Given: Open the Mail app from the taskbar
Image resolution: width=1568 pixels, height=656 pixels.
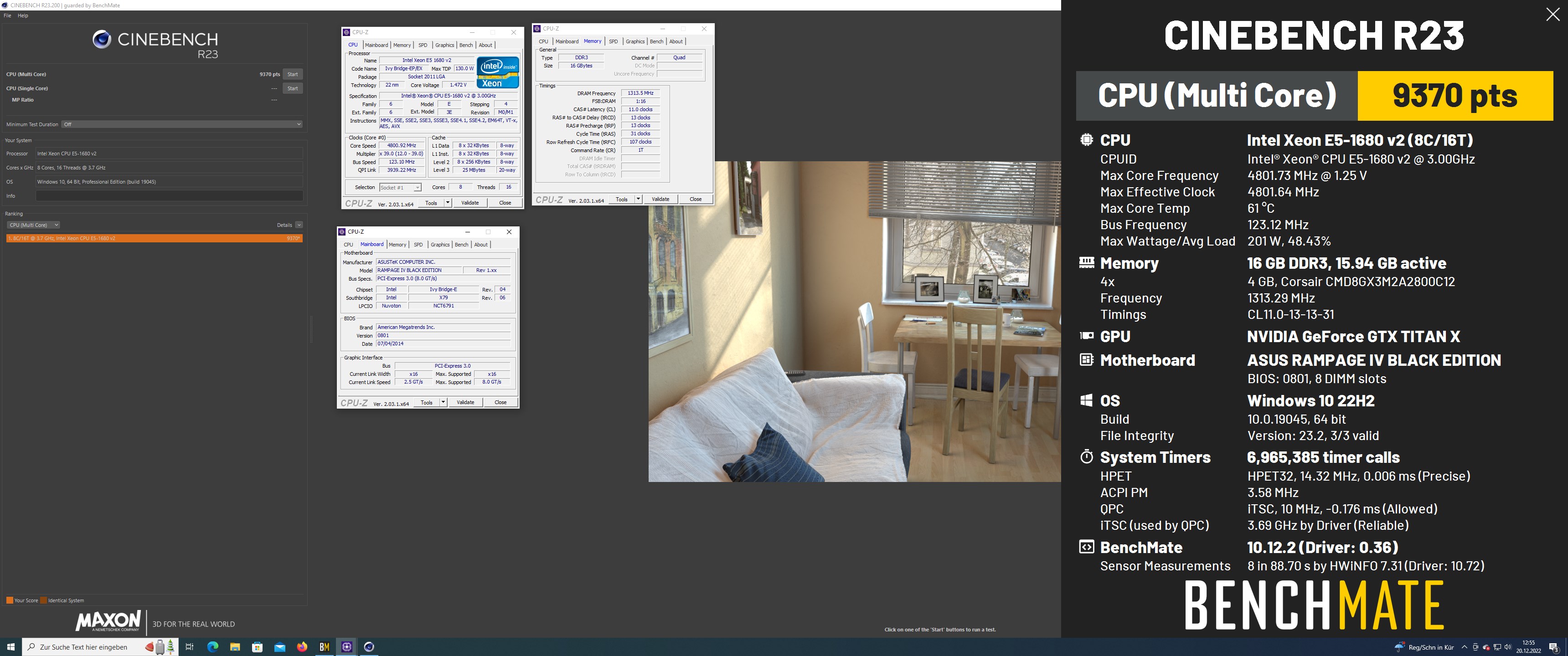Looking at the screenshot, I should point(280,647).
